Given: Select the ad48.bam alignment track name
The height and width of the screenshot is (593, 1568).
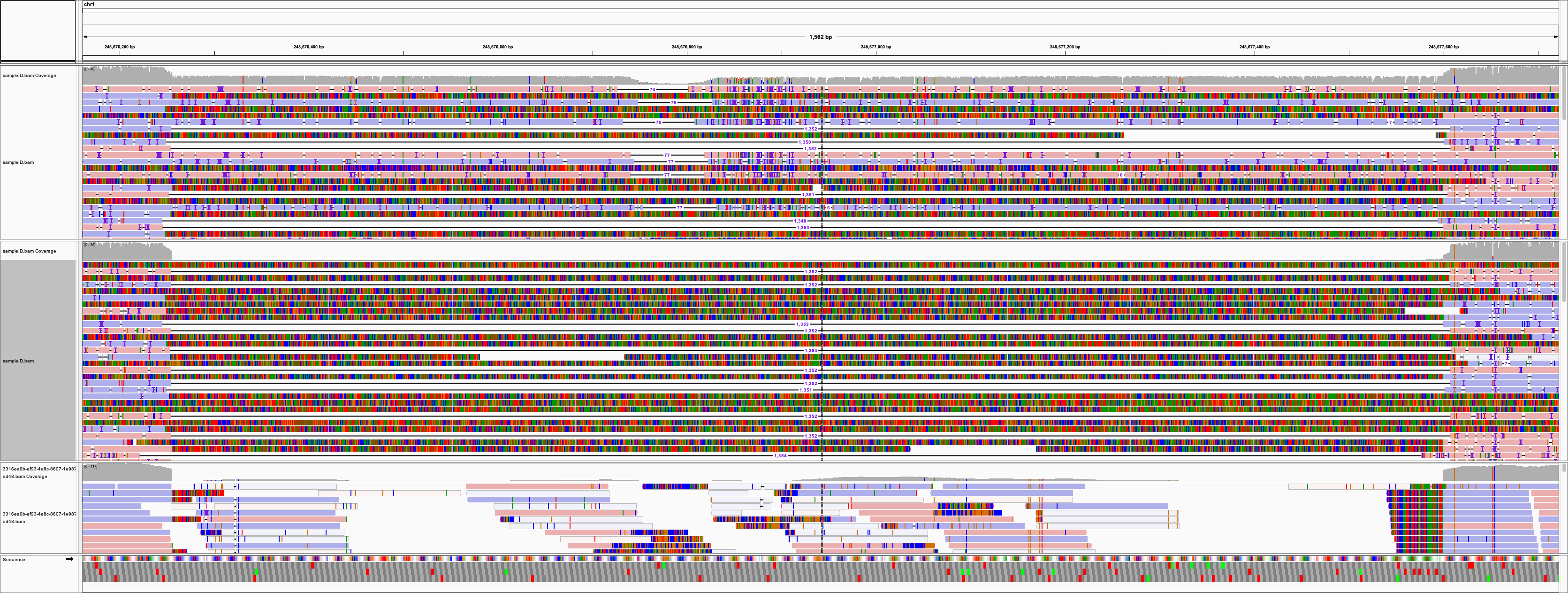Looking at the screenshot, I should (x=14, y=521).
